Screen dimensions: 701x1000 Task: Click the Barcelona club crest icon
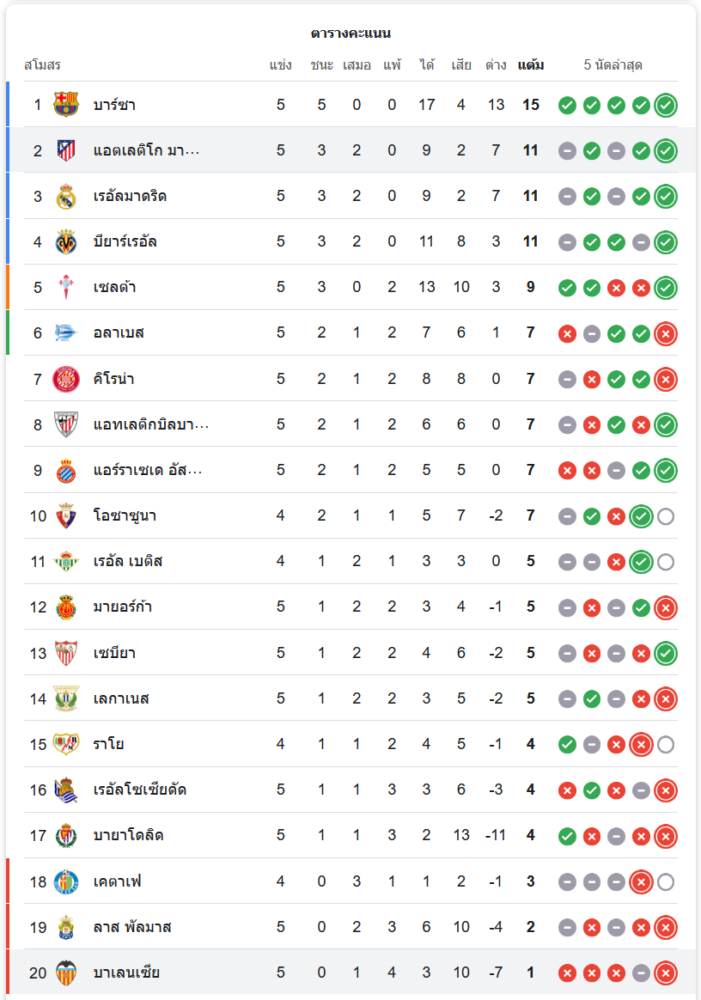point(66,104)
